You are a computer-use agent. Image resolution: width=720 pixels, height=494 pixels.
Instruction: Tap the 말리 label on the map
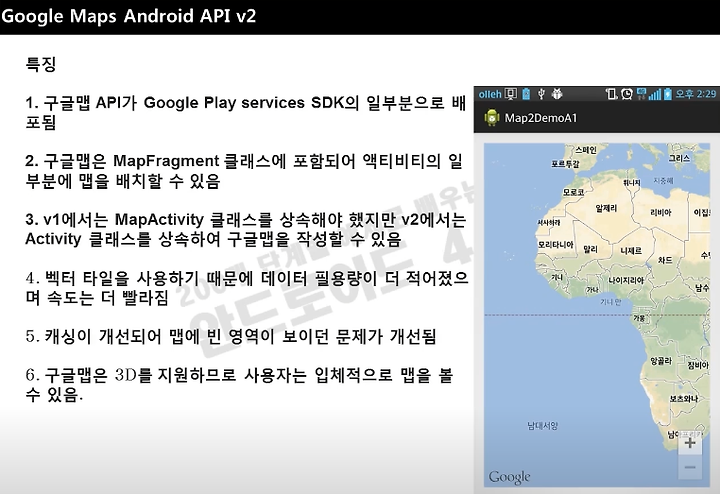pos(591,249)
